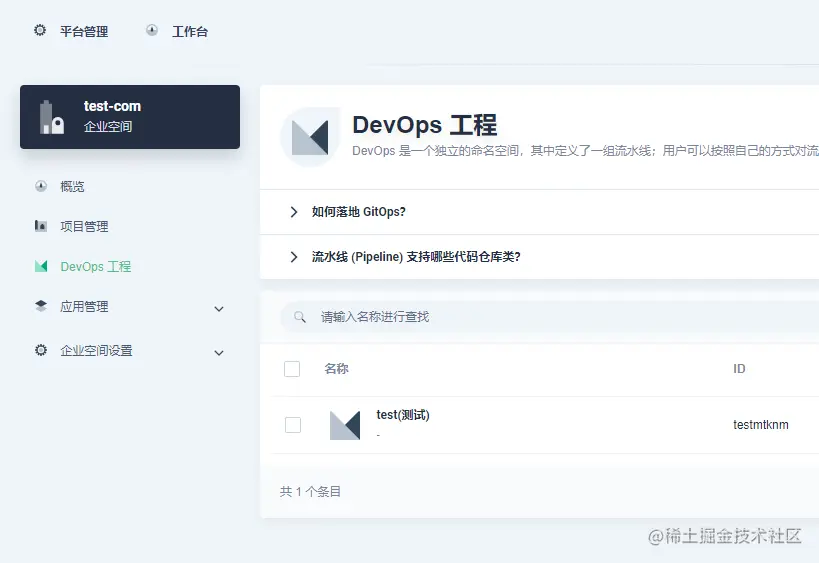Click the 共 1 个条目 count text
The height and width of the screenshot is (563, 819).
click(310, 491)
